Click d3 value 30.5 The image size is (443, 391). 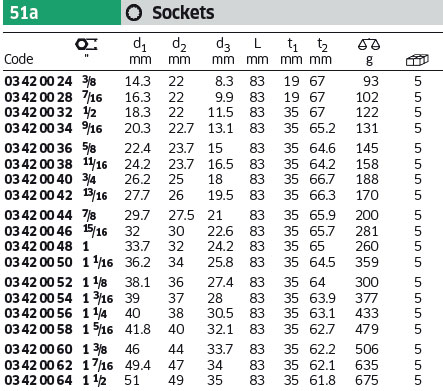[220, 313]
